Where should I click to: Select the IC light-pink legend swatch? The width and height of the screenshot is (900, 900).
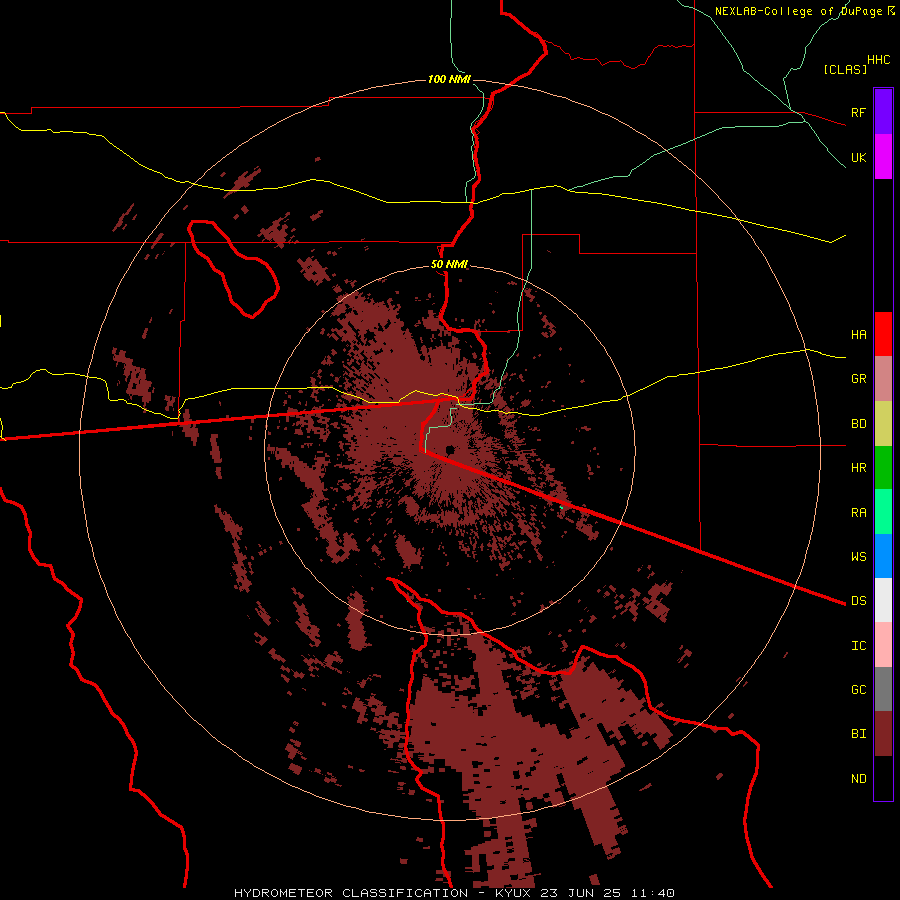(x=883, y=645)
